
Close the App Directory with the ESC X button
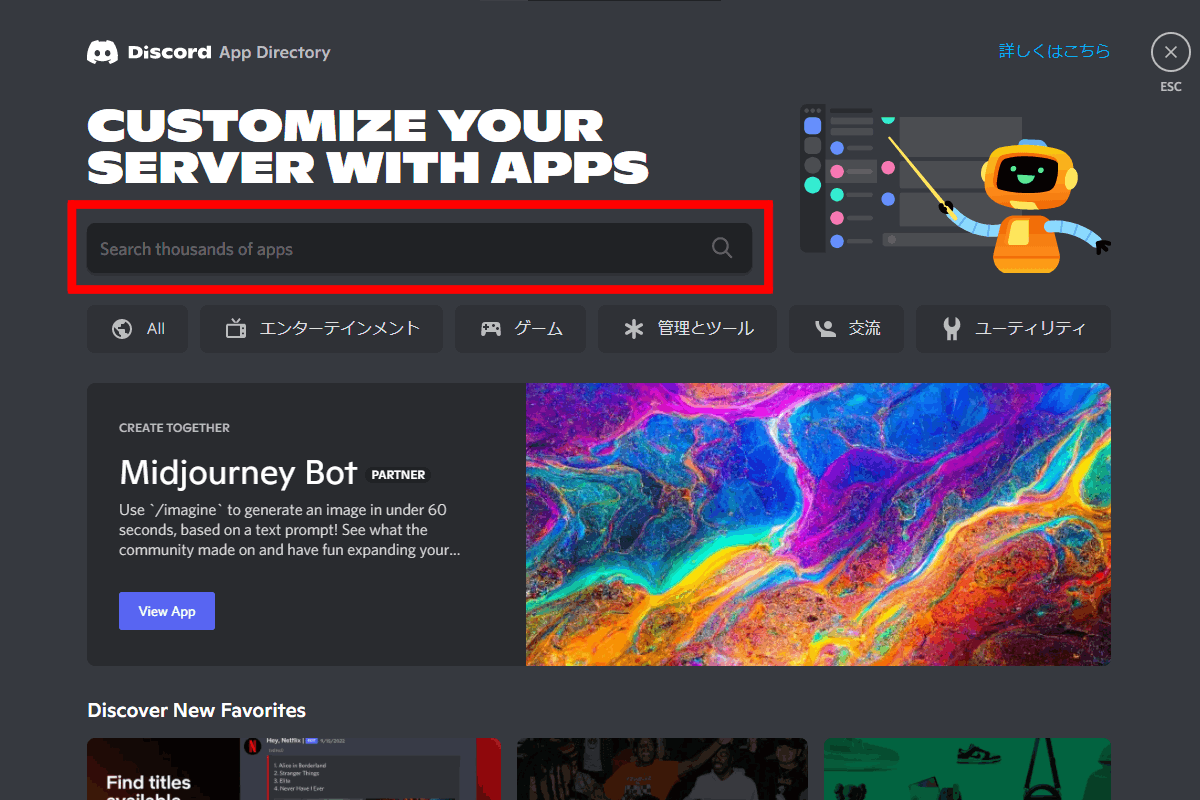[1170, 52]
